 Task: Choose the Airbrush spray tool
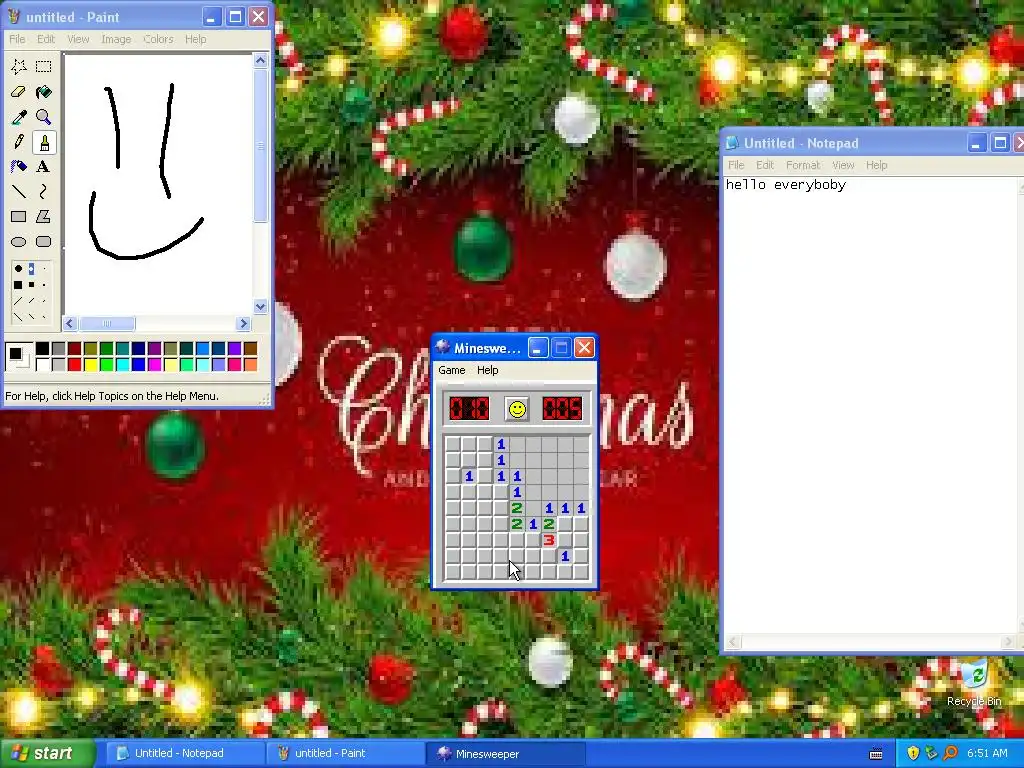(18, 167)
